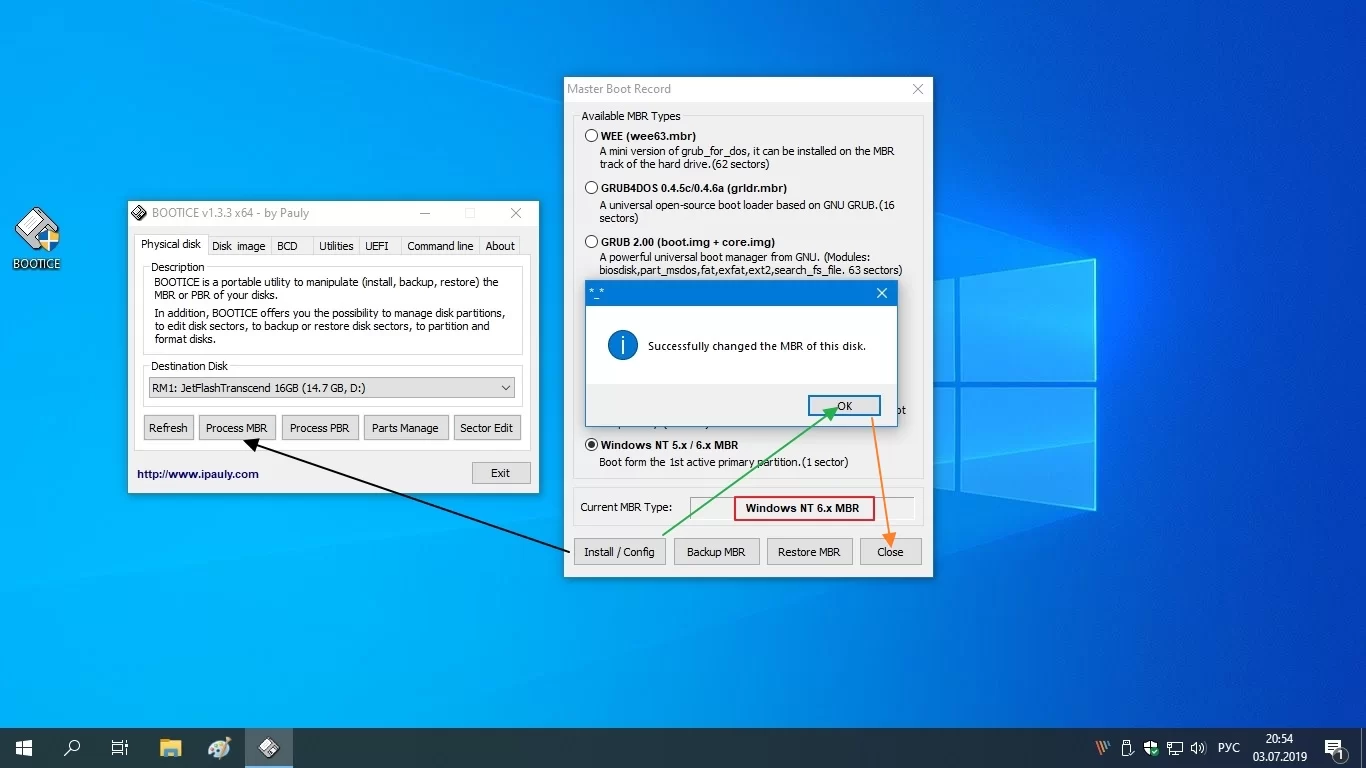Switch the РУС input language indicator

tap(1229, 748)
